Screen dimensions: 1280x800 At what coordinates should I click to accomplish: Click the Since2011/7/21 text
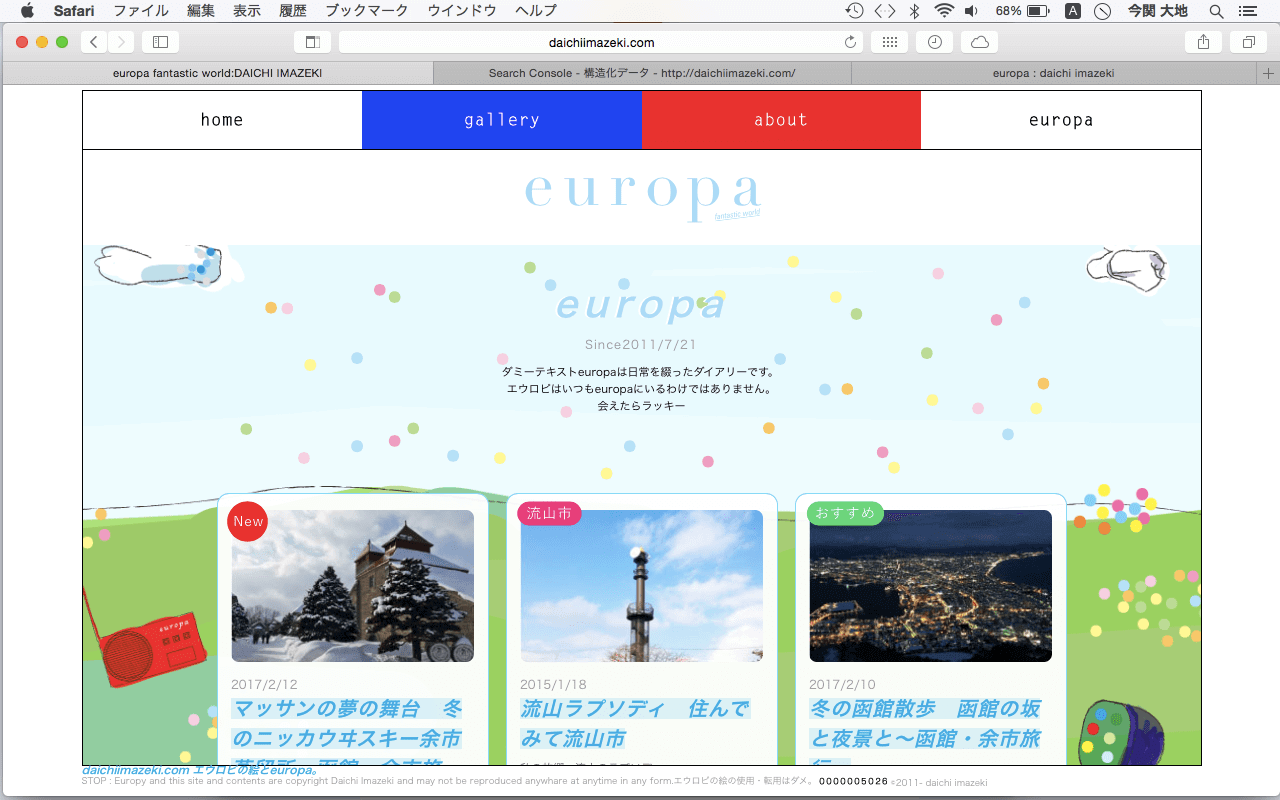click(x=640, y=344)
